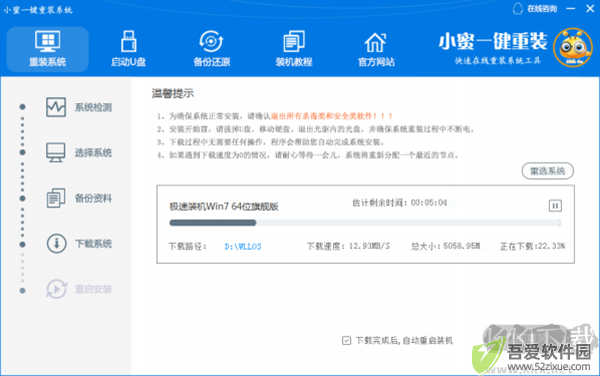Select the 重启安装 restart icon
Screen dimensions: 600x376
(57, 289)
